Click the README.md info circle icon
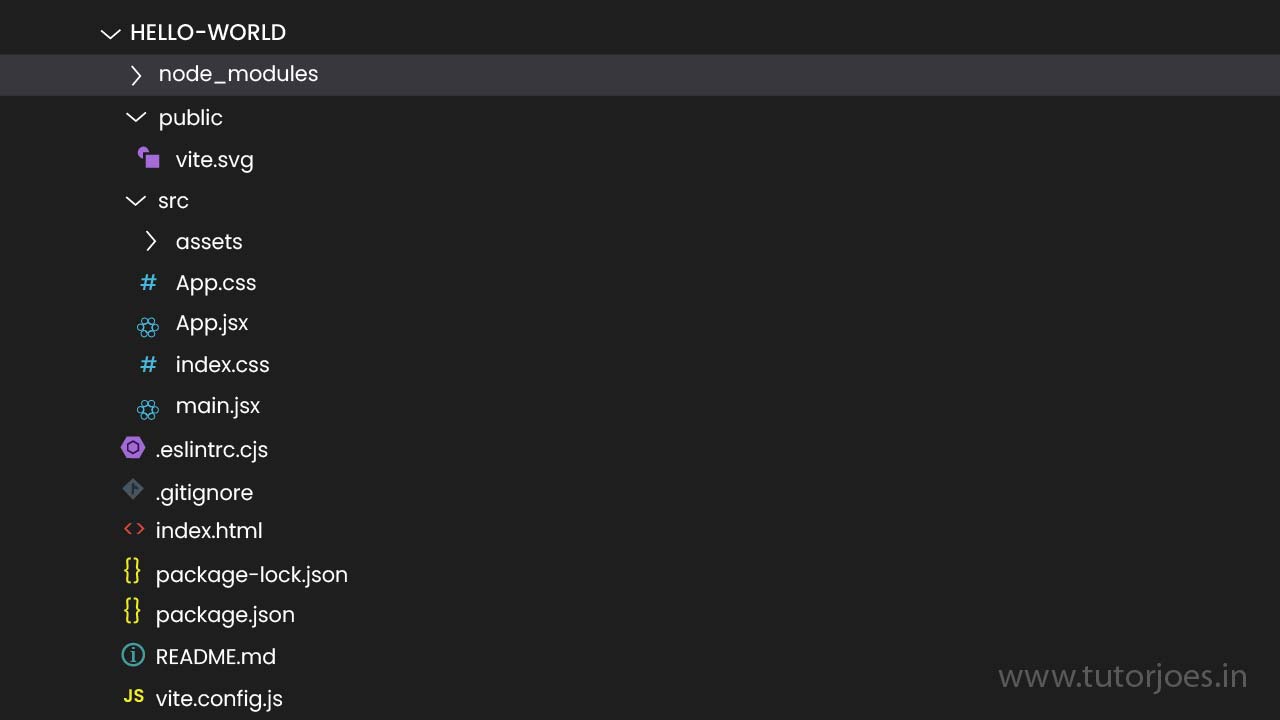 [133, 655]
